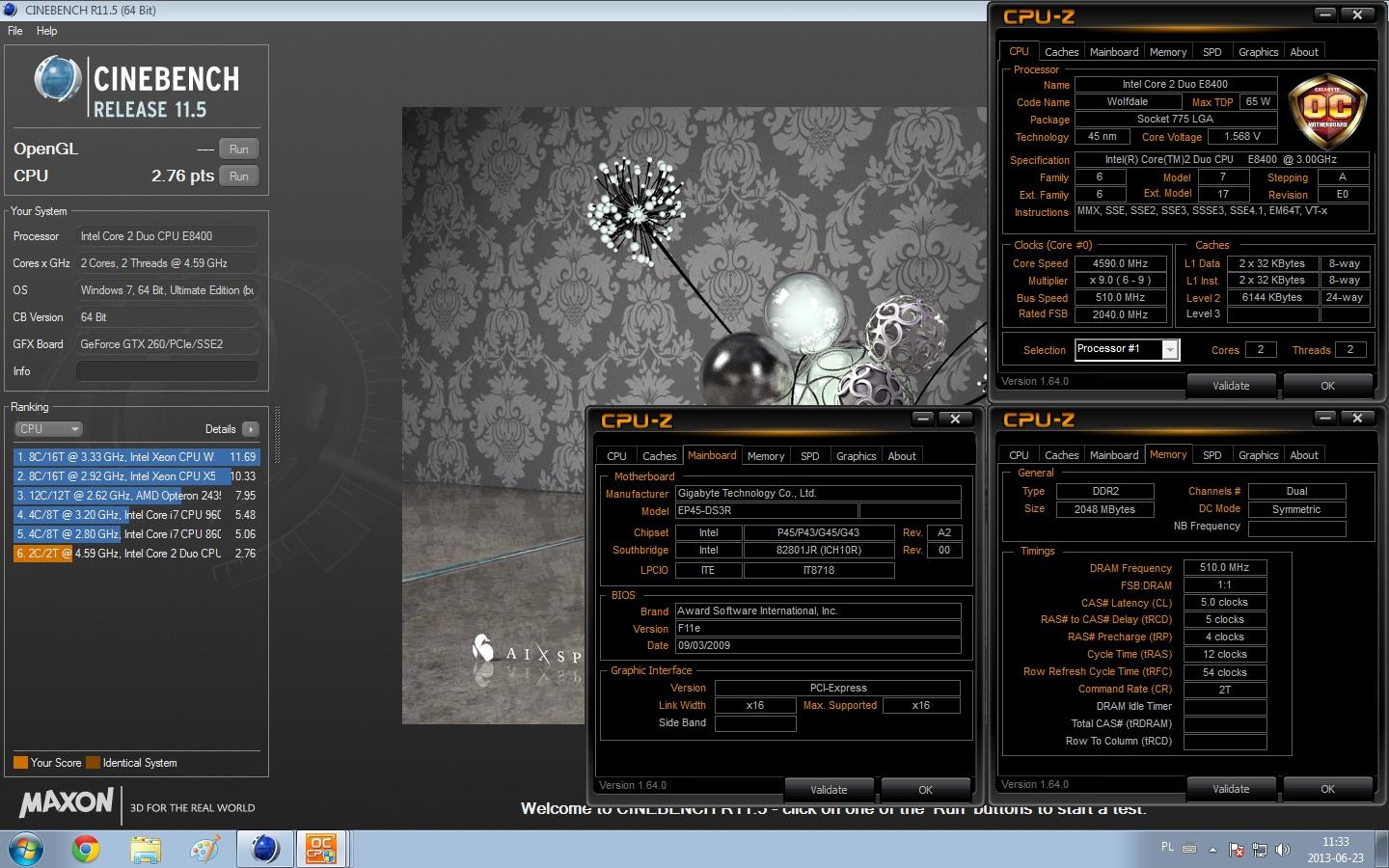Click the Model EP45-DS3R field
The width and height of the screenshot is (1389, 868).
(x=766, y=511)
